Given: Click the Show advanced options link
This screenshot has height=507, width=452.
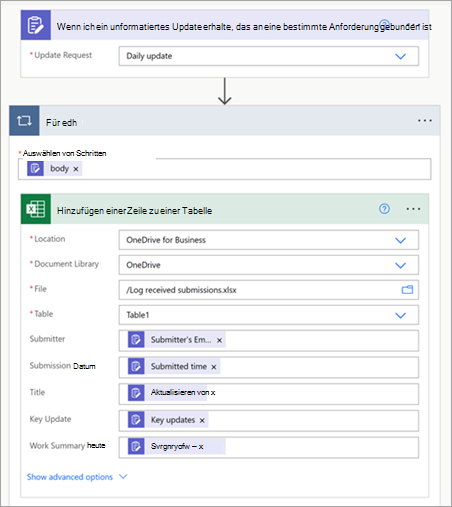Looking at the screenshot, I should coord(70,477).
